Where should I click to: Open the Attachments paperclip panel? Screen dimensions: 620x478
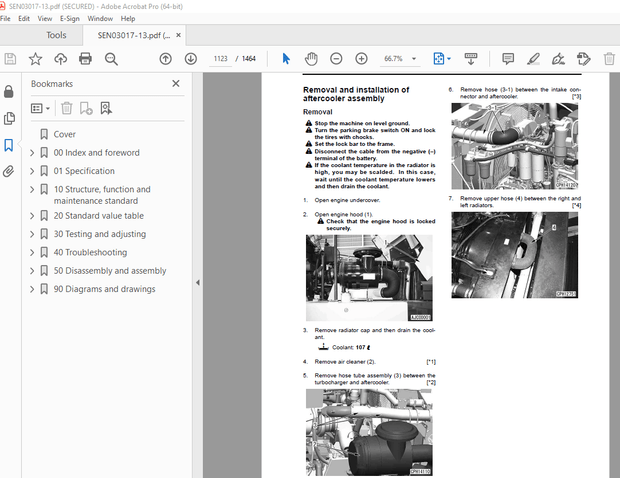pyautogui.click(x=9, y=171)
